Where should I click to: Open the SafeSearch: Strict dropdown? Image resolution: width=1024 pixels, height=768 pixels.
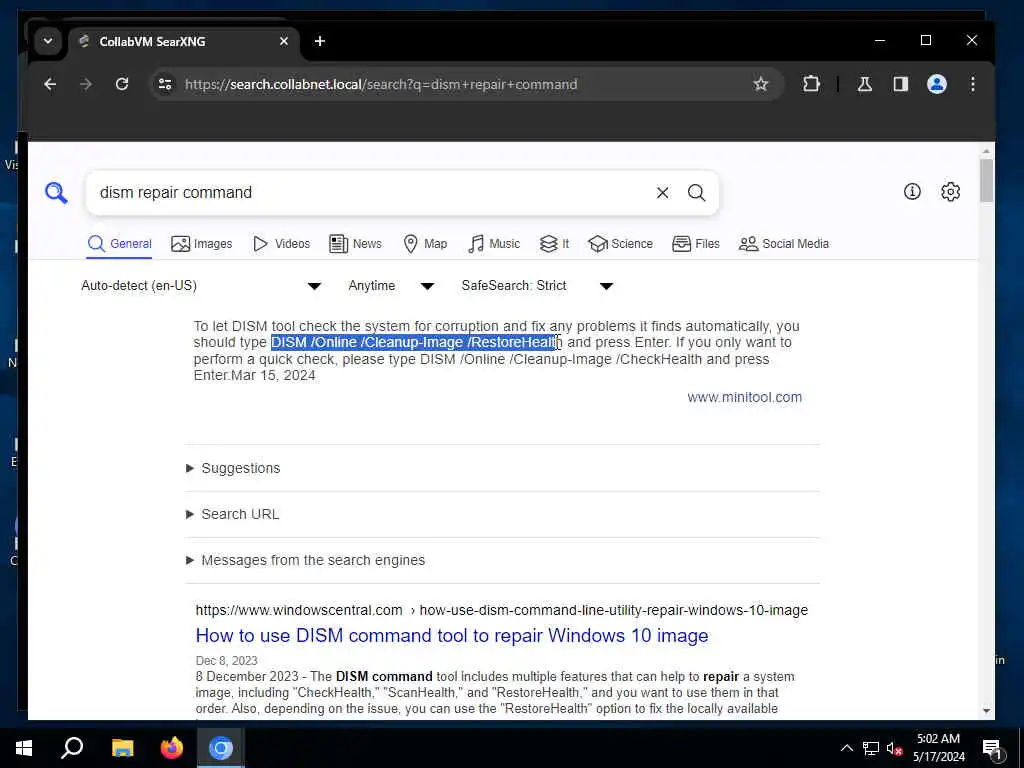pyautogui.click(x=537, y=286)
